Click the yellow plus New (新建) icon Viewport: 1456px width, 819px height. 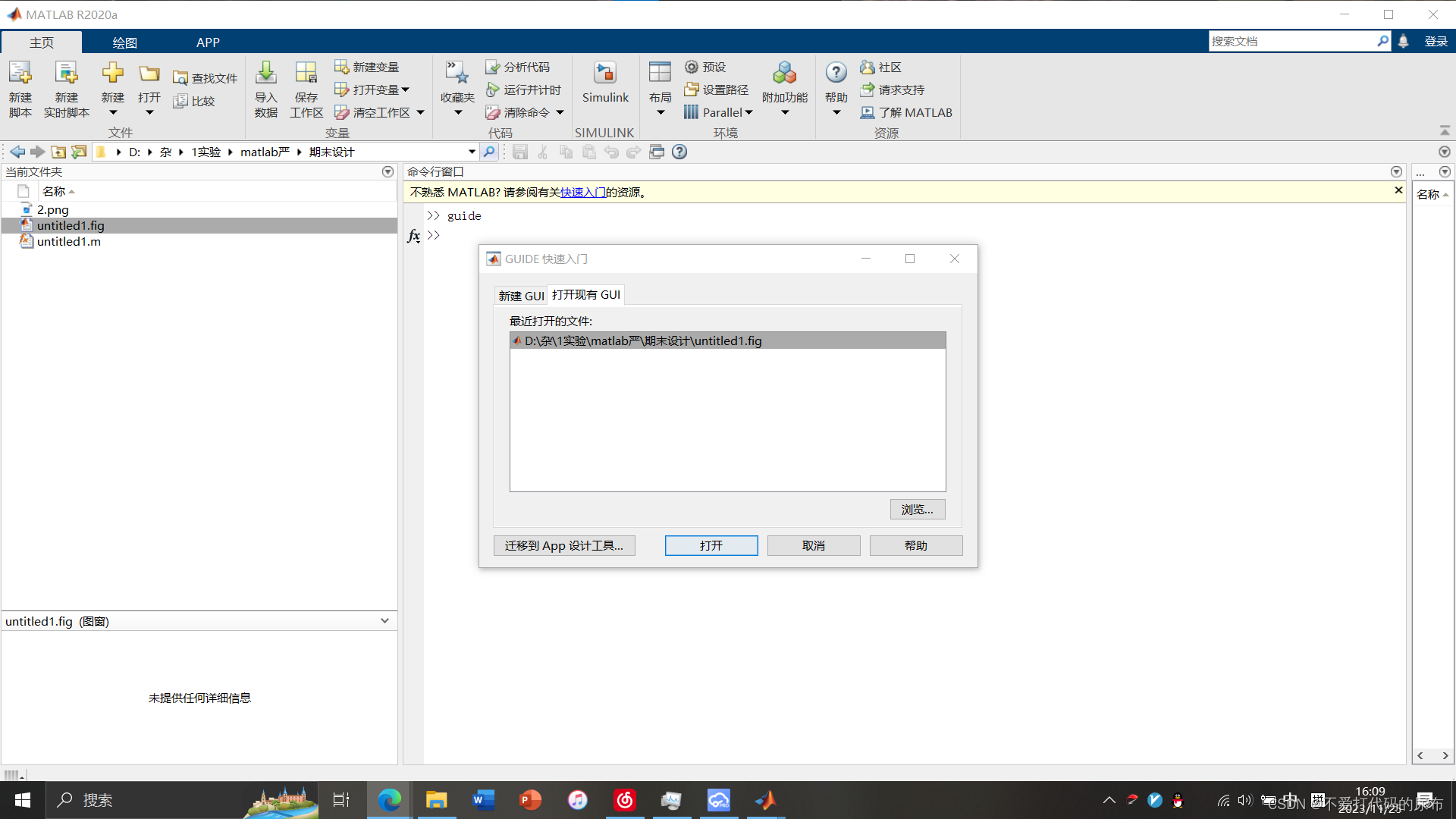coord(113,73)
